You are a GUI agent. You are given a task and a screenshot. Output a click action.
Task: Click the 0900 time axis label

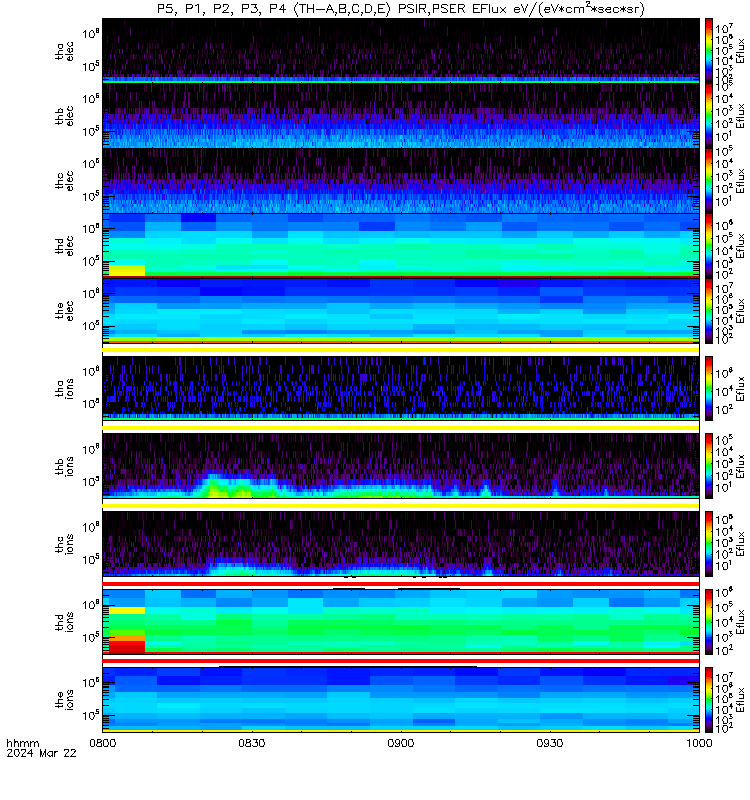click(401, 743)
